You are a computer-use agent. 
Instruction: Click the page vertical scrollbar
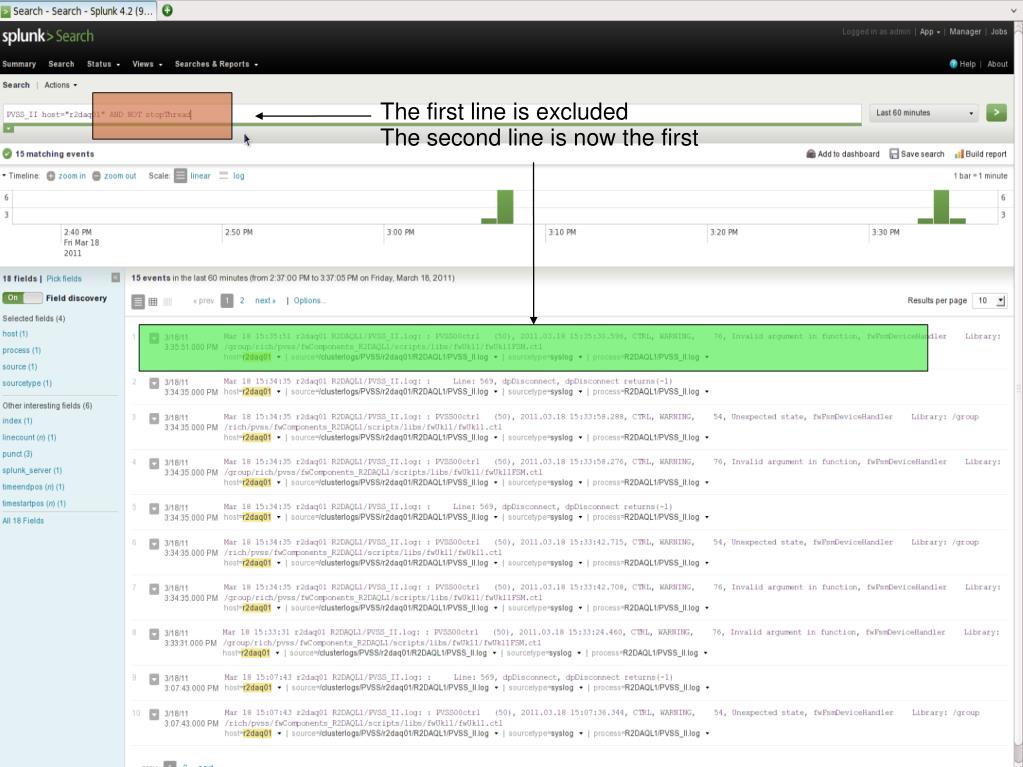1018,391
